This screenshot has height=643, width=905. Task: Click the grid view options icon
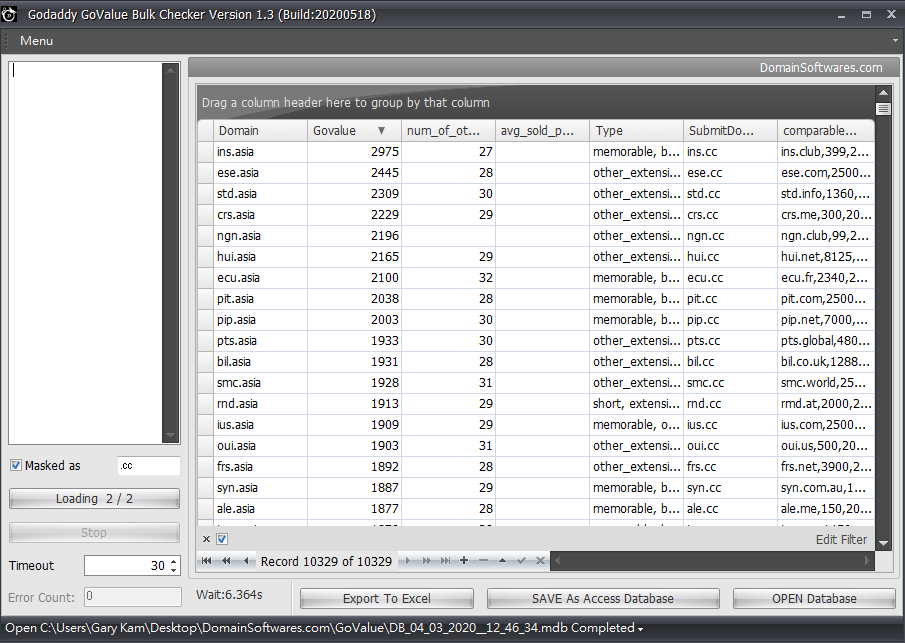pyautogui.click(x=883, y=109)
